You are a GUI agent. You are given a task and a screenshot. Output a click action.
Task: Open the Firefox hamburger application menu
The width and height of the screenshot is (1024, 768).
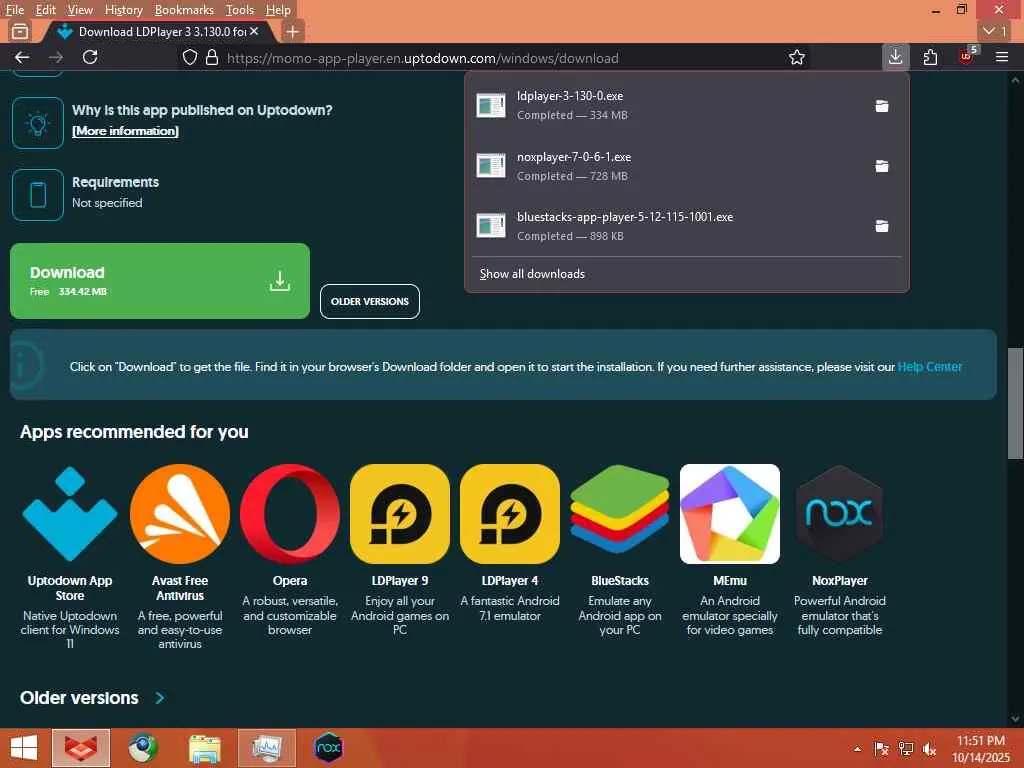(1002, 57)
